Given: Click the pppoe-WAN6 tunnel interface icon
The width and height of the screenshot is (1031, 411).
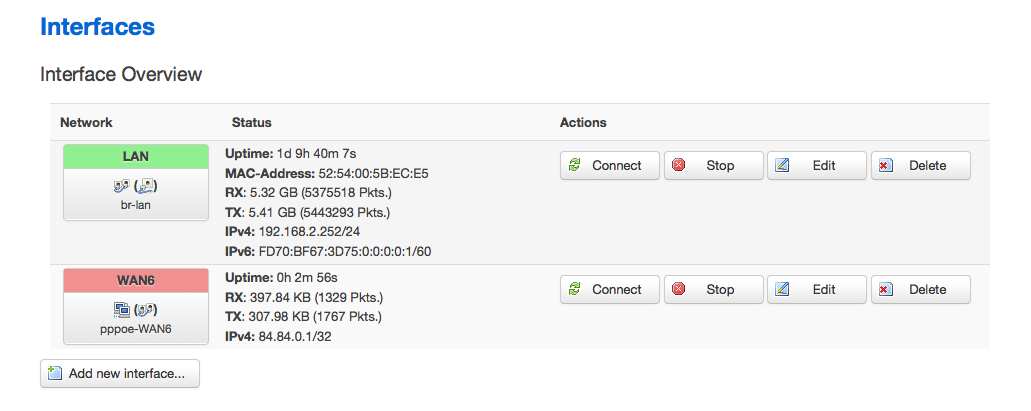Looking at the screenshot, I should tap(120, 310).
